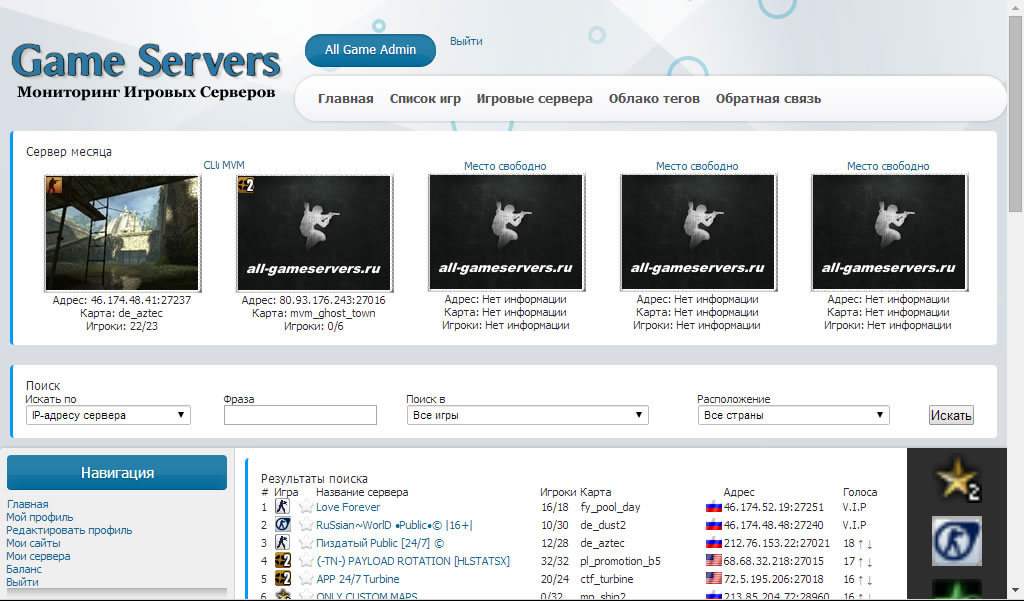Screen dimensions: 1024x601
Task: Open Главная in the top navigation bar
Action: click(345, 99)
